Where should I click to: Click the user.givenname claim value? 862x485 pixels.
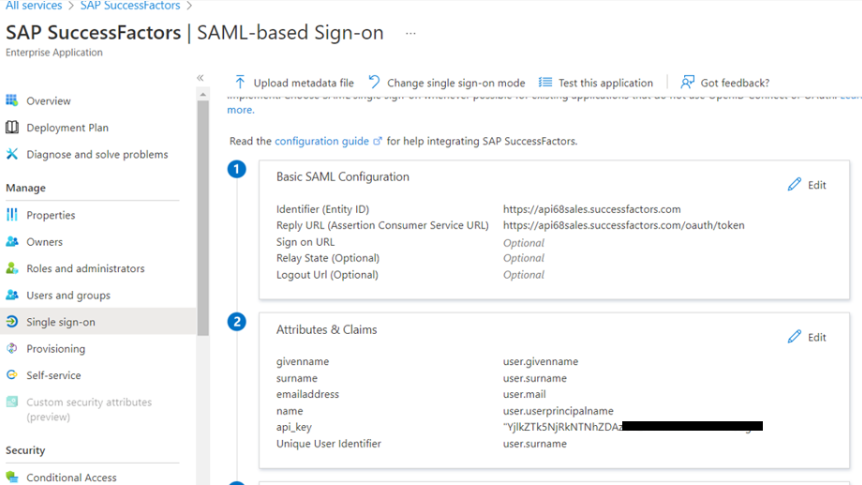540,361
